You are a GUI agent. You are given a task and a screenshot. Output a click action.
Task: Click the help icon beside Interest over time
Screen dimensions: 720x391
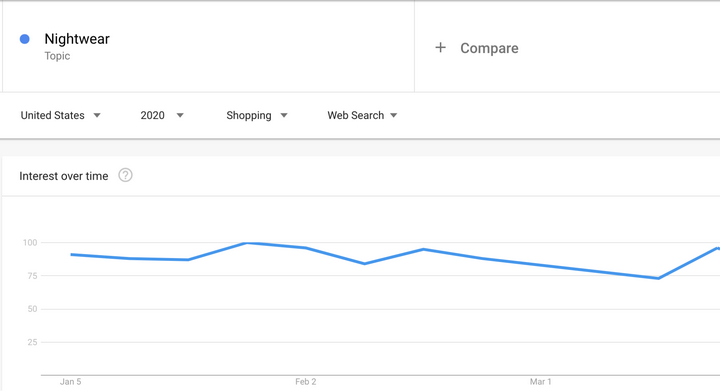125,175
